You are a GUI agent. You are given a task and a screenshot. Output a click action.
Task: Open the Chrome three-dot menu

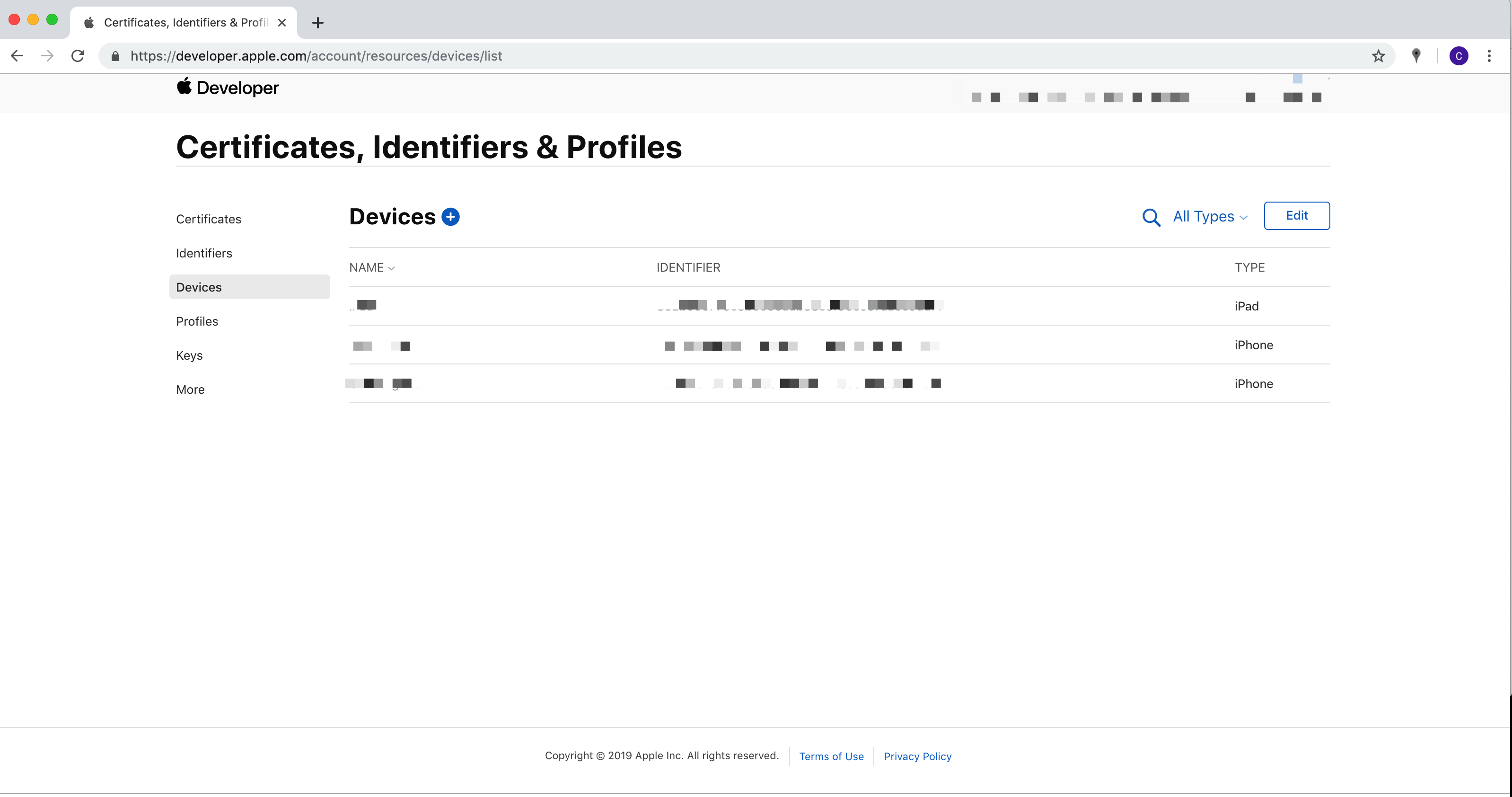[1488, 56]
